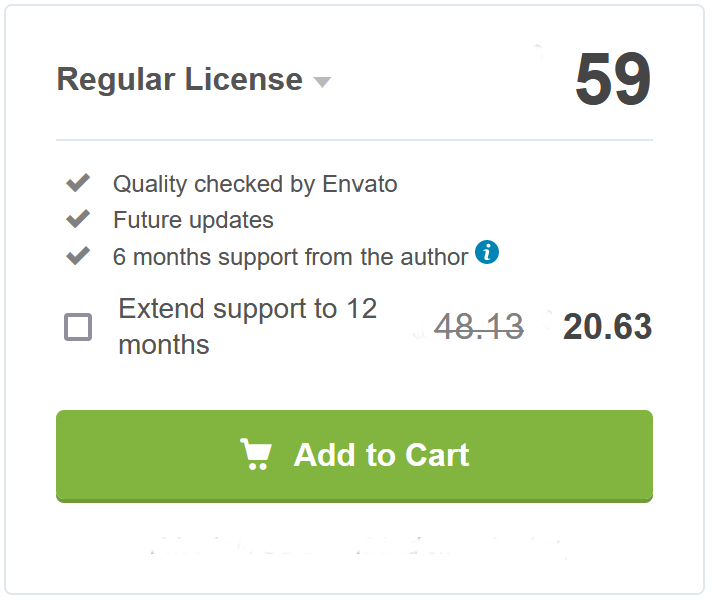Click the "Future updates" feature text

[193, 220]
